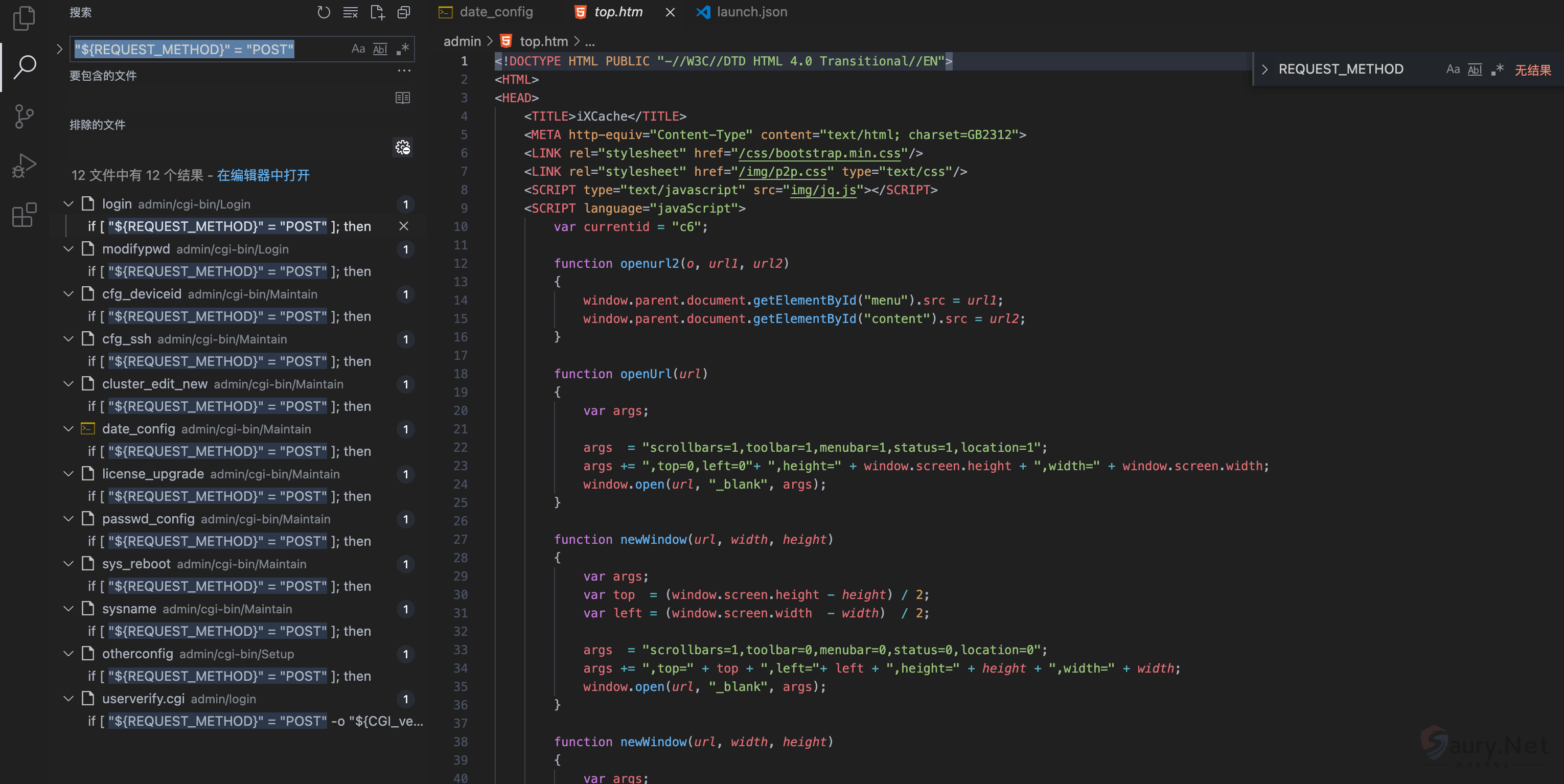Switch to the launch.json tab

[x=751, y=12]
